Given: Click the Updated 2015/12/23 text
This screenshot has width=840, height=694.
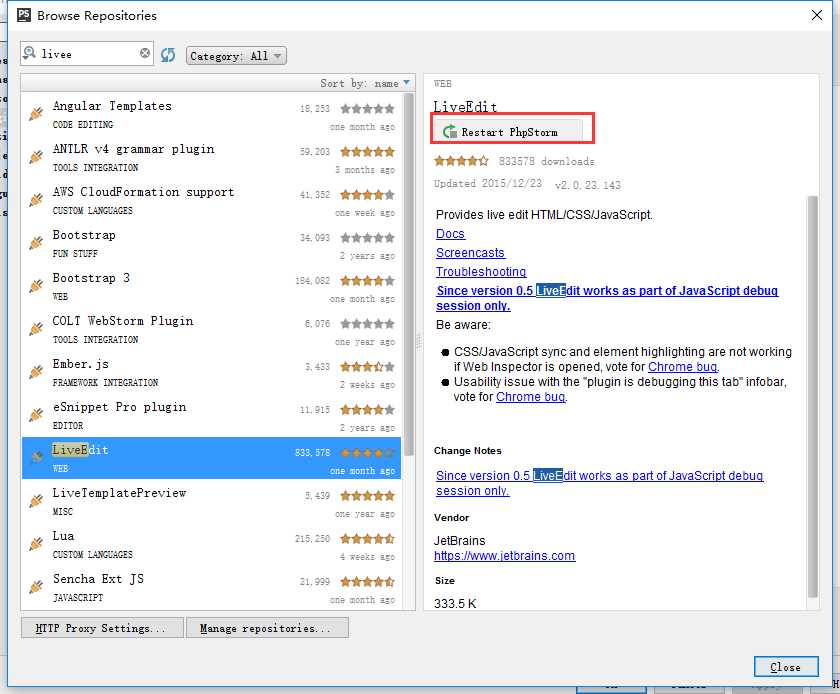Looking at the screenshot, I should pyautogui.click(x=488, y=183).
